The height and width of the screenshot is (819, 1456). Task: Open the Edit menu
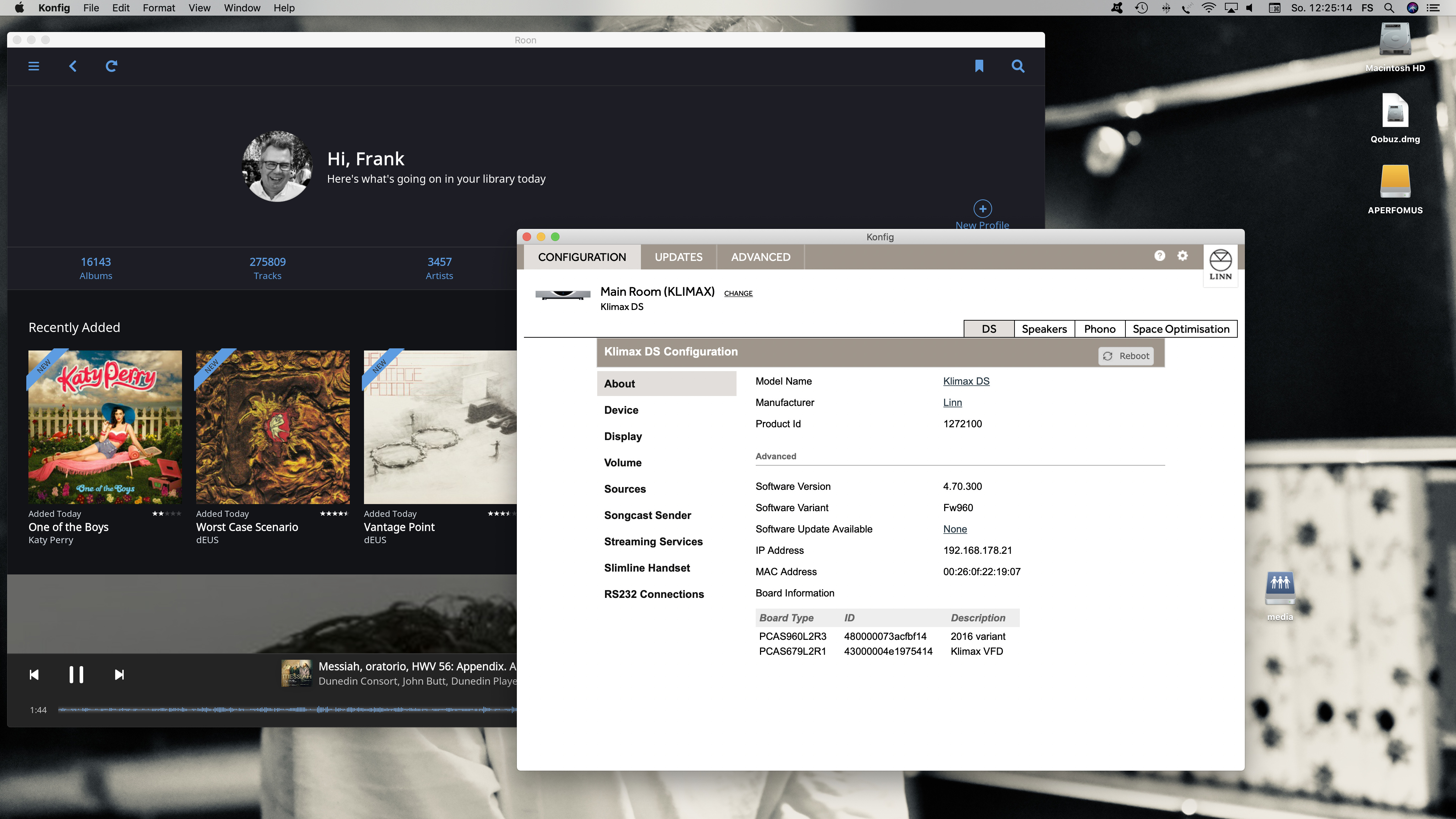point(121,8)
